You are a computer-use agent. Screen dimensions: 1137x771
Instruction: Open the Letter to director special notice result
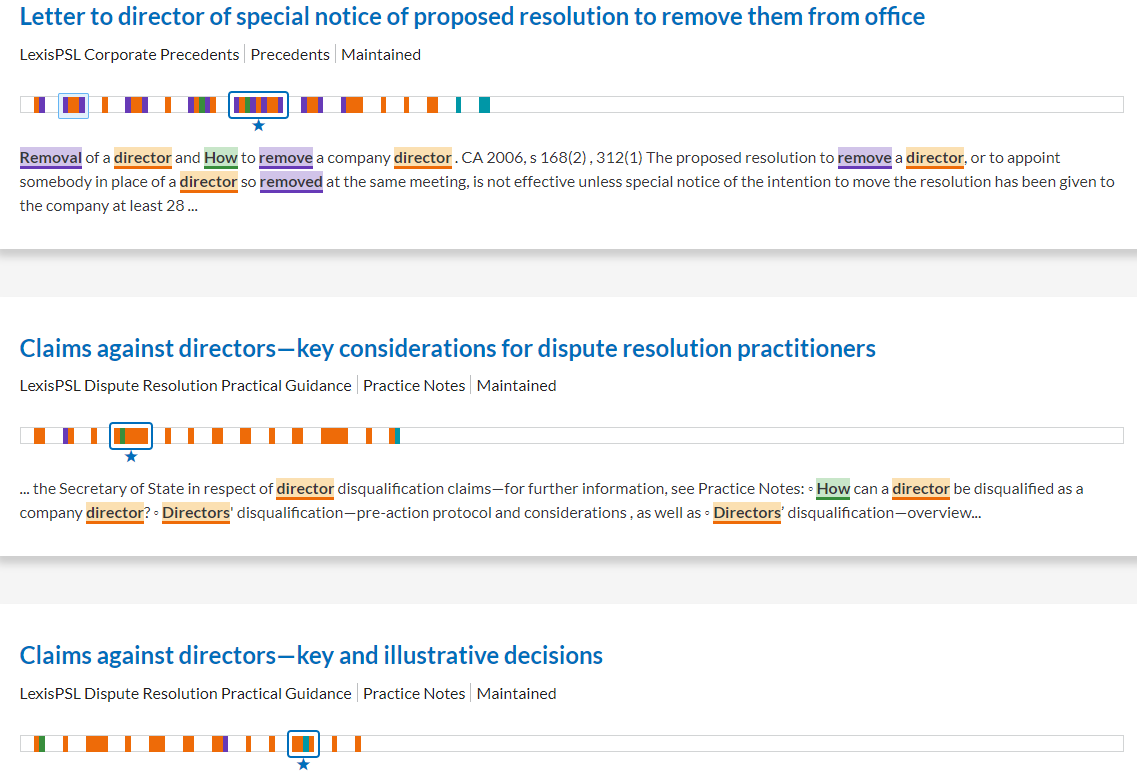click(472, 17)
